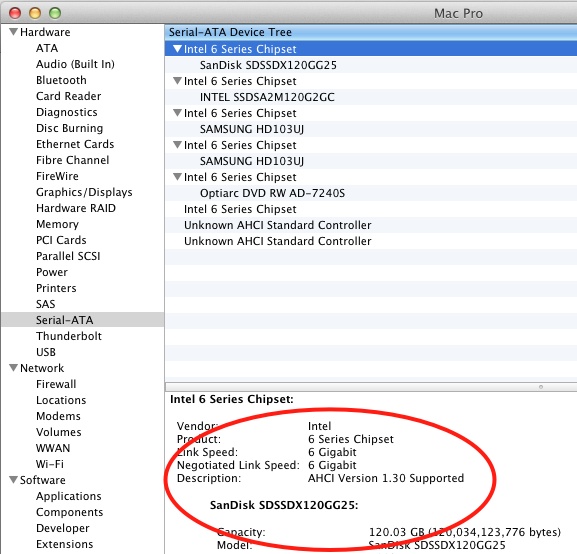
Task: Select Graphics/Displays in the sidebar
Action: (x=84, y=192)
